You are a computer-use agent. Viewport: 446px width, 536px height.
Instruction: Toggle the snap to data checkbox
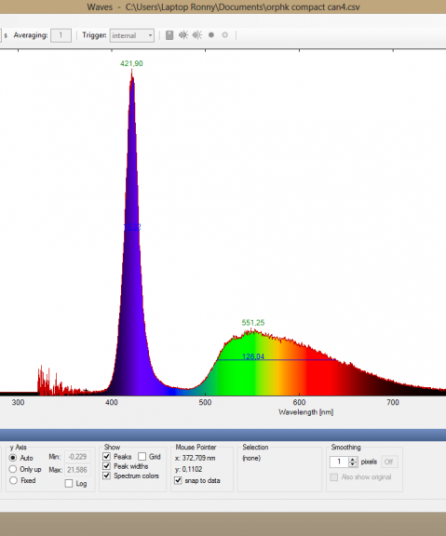coord(178,480)
